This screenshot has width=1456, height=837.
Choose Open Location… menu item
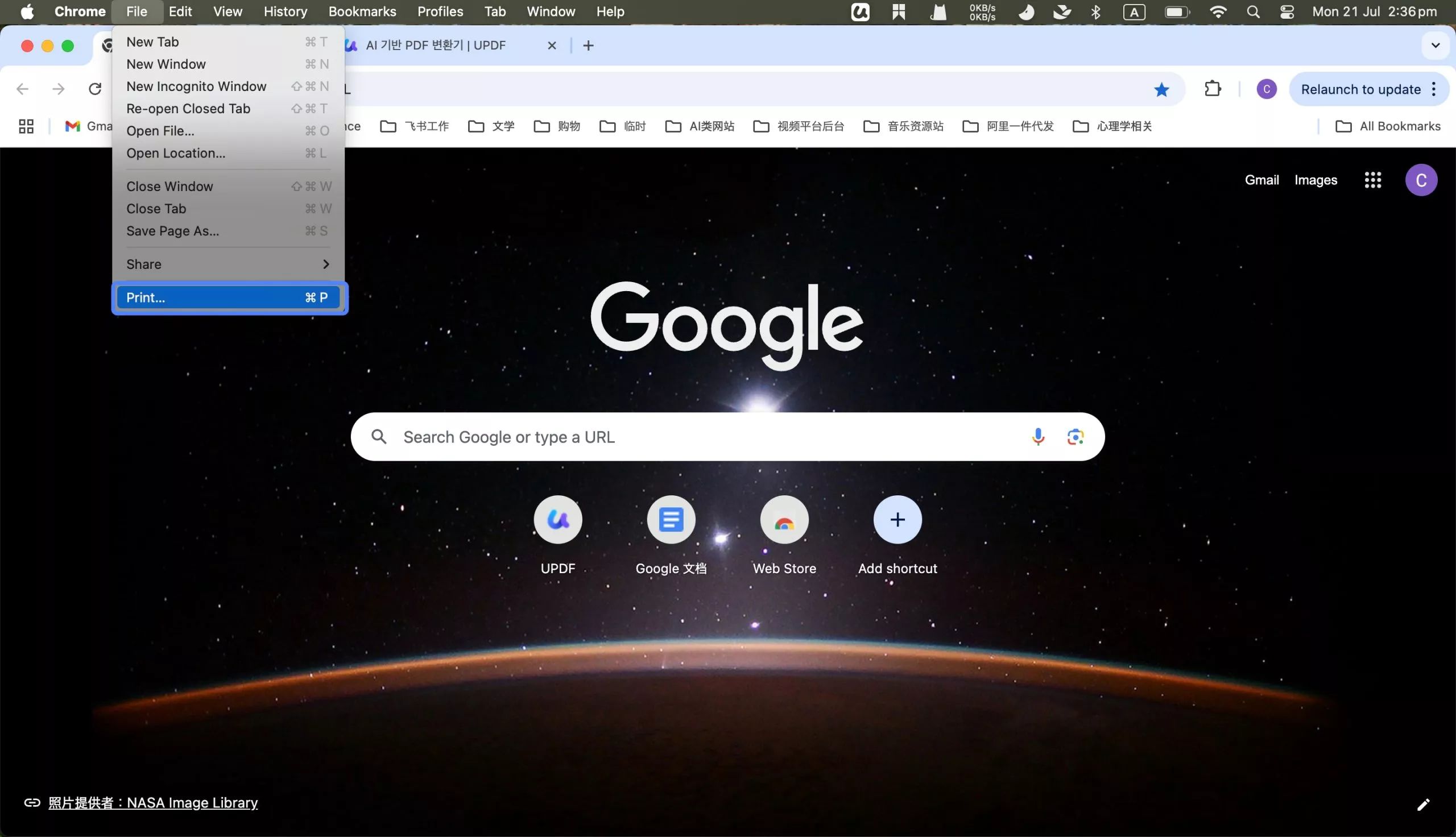(228, 153)
